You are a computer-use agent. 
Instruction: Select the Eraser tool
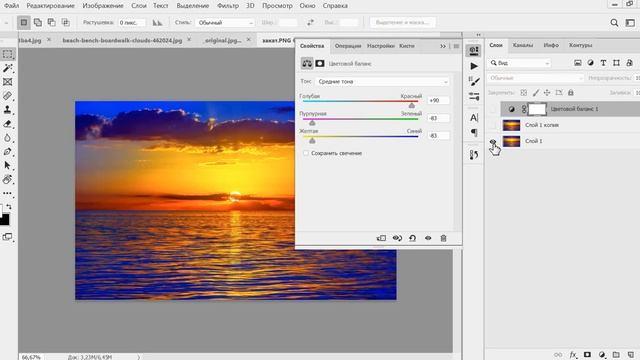point(7,124)
